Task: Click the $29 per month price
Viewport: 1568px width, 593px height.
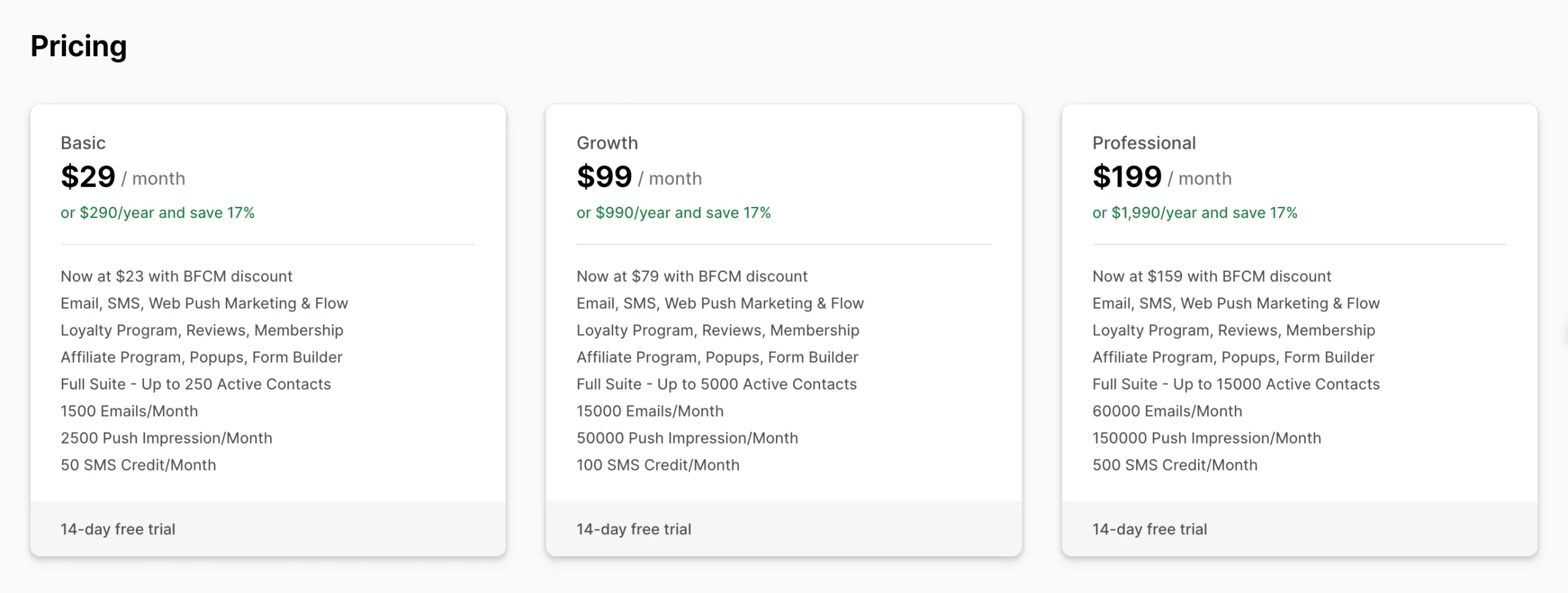Action: 88,177
